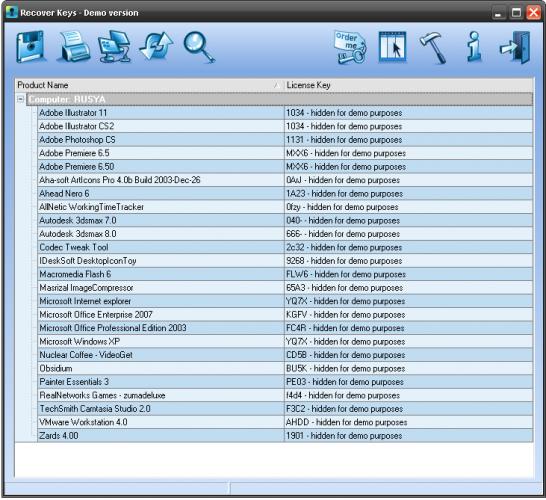Viewport: 546px width, 500px height.
Task: Click the 1901 license key cell
Action: click(x=408, y=436)
